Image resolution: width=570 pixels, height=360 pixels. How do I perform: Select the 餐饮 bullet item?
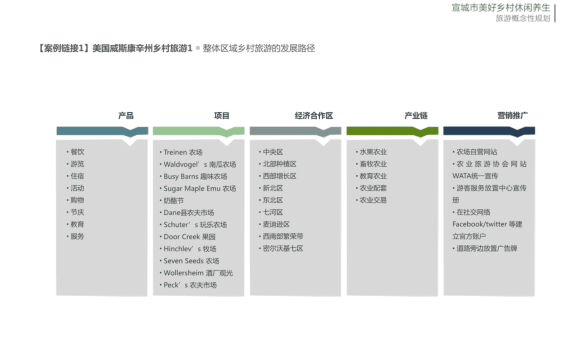coord(77,152)
